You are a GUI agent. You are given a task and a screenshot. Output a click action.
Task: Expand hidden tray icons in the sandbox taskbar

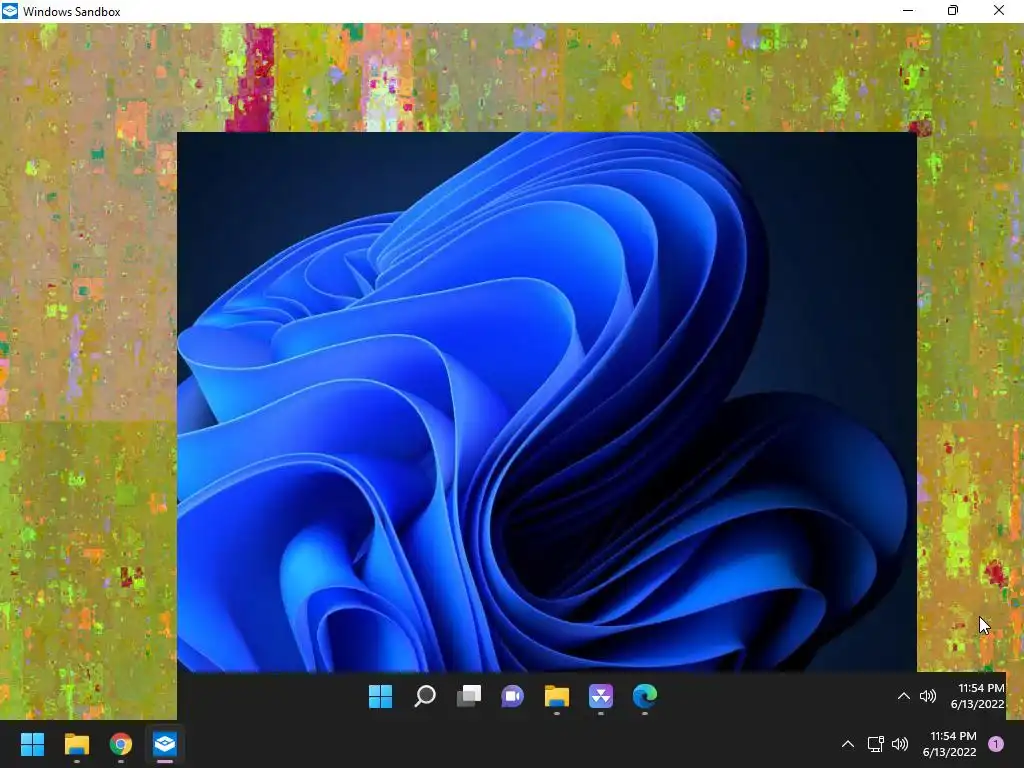904,696
